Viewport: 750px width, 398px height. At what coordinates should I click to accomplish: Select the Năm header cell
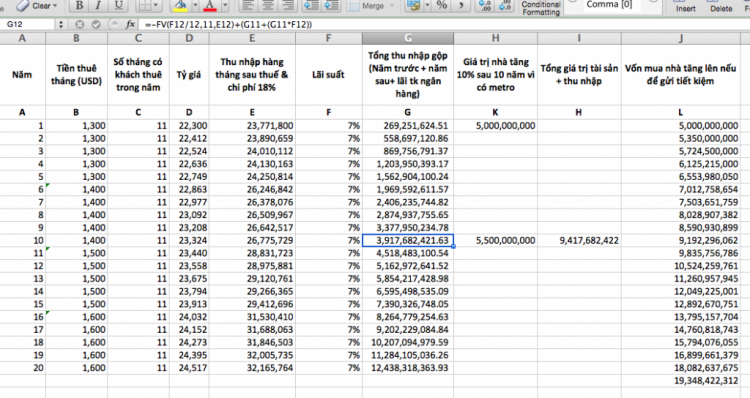pyautogui.click(x=22, y=75)
